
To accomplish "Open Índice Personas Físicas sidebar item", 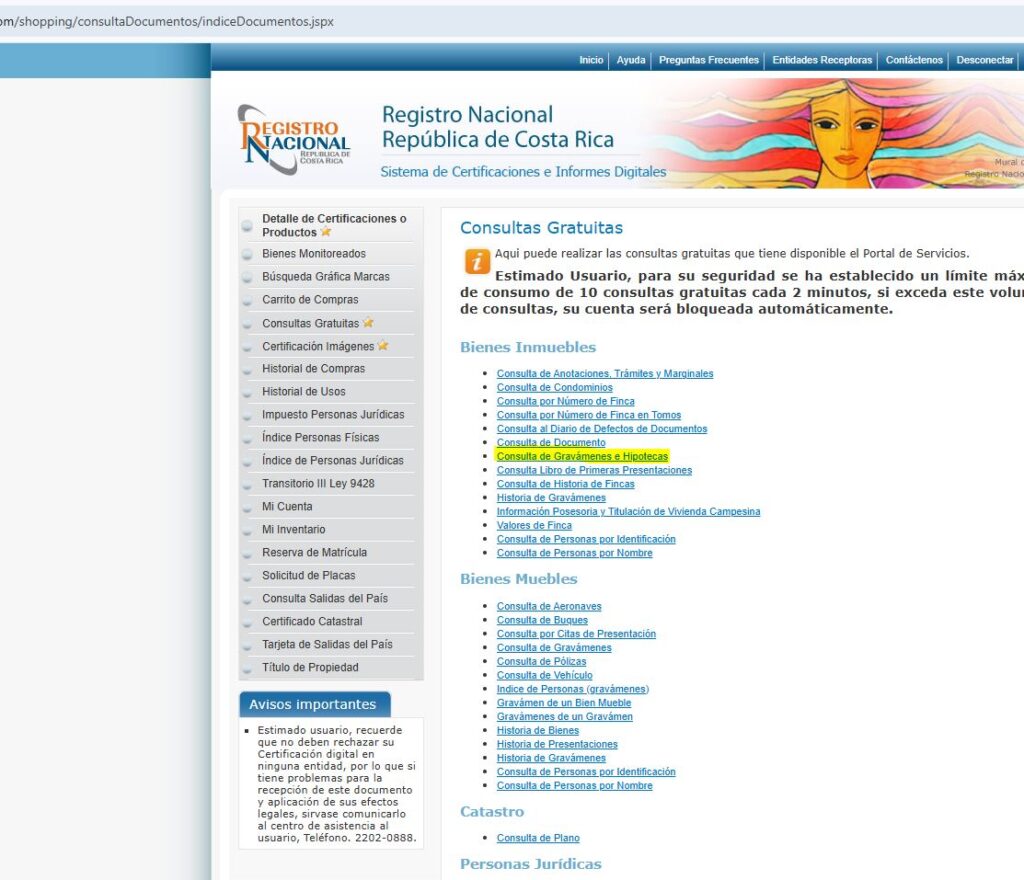I will (321, 437).
